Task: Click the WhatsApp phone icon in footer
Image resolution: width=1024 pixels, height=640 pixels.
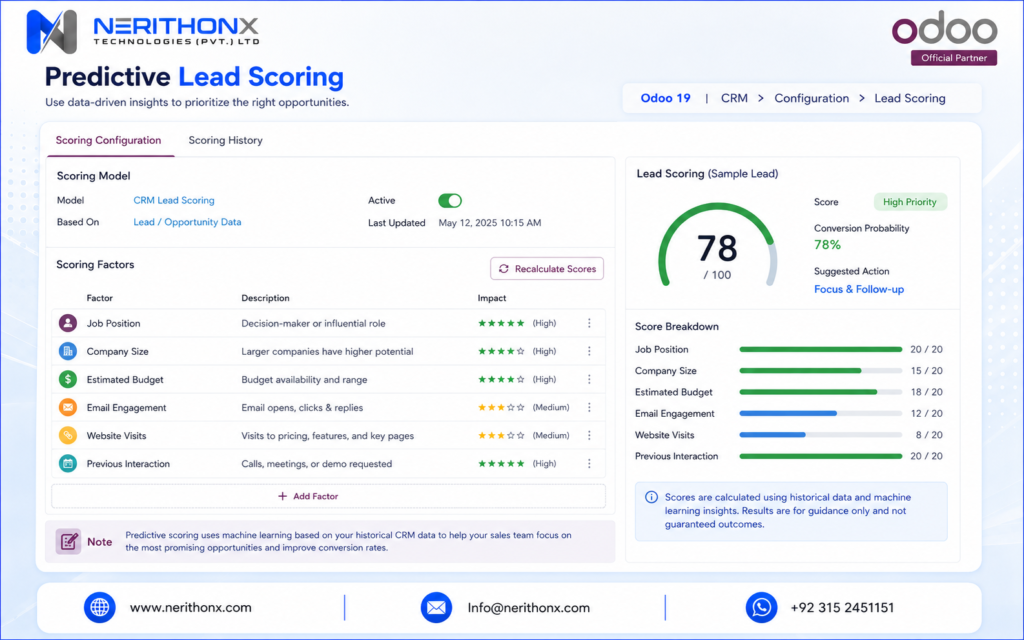Action: (x=761, y=607)
